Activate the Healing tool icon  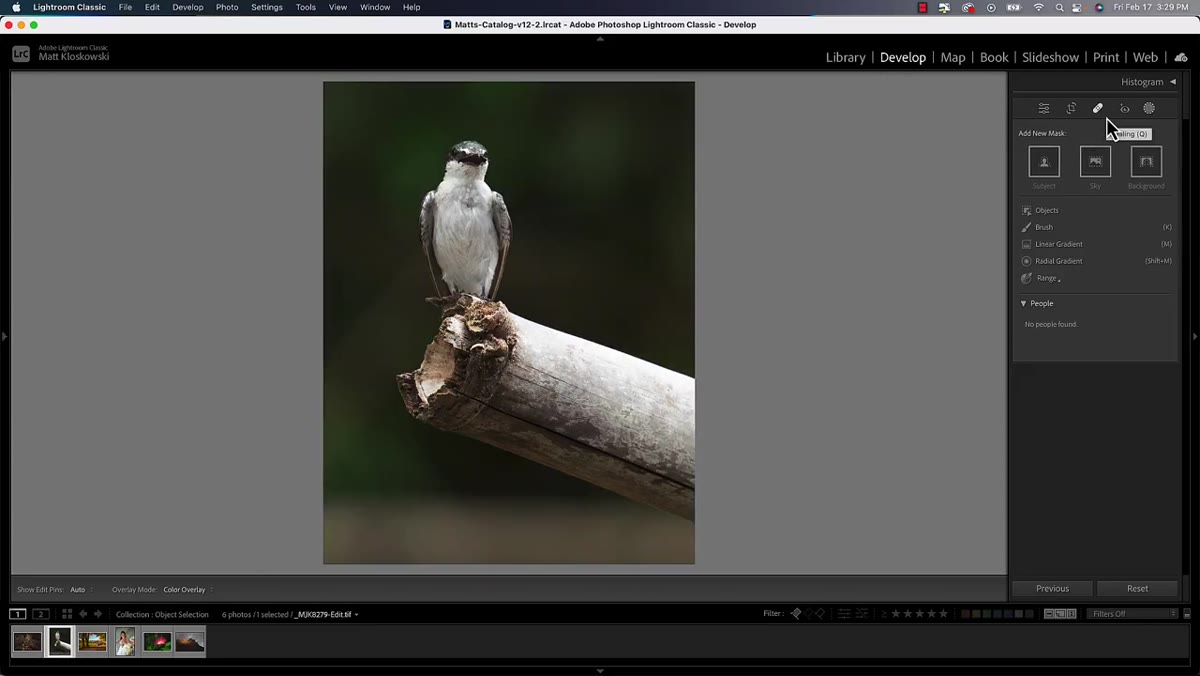pyautogui.click(x=1097, y=108)
